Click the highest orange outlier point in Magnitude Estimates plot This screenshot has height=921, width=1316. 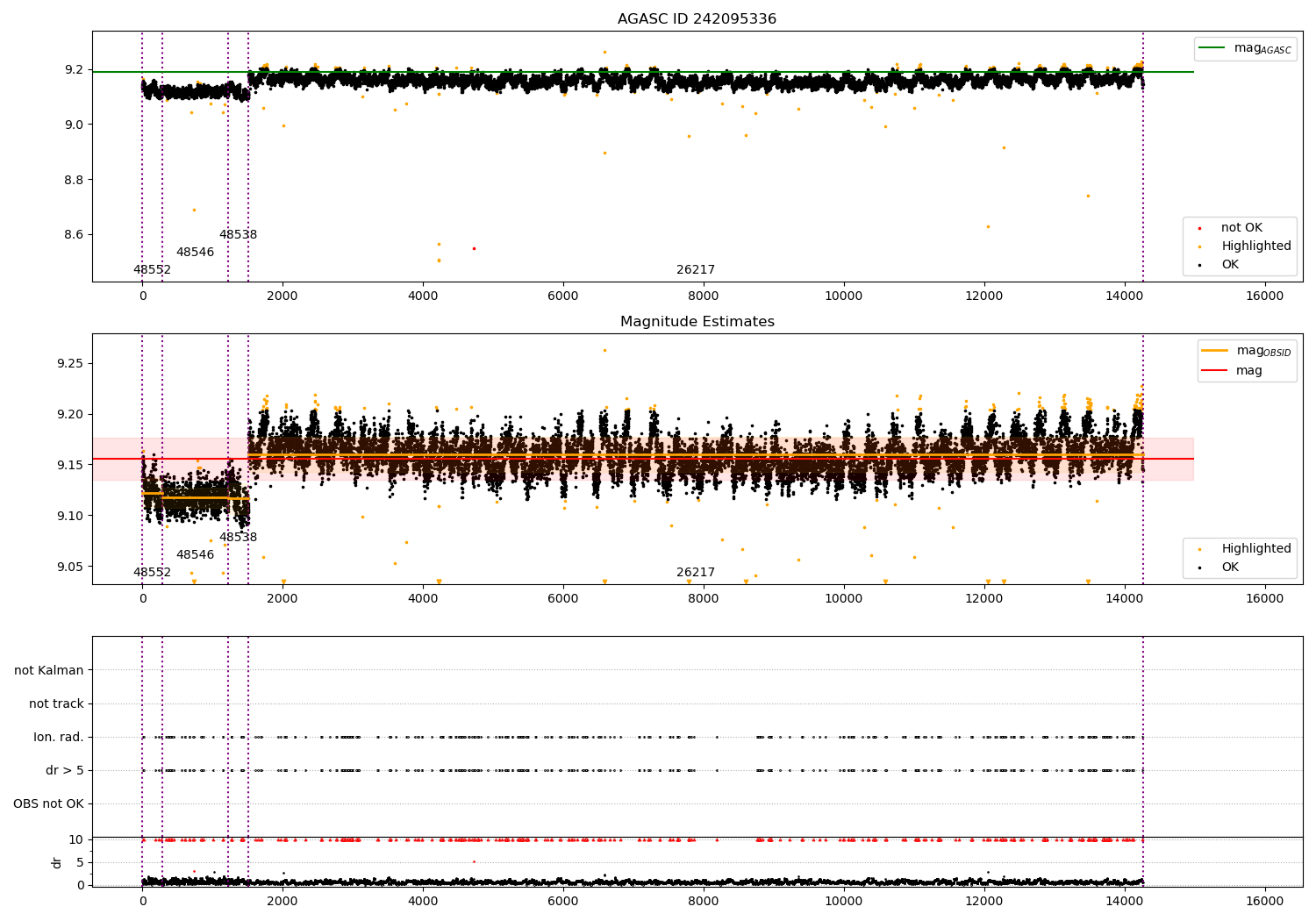(x=604, y=350)
